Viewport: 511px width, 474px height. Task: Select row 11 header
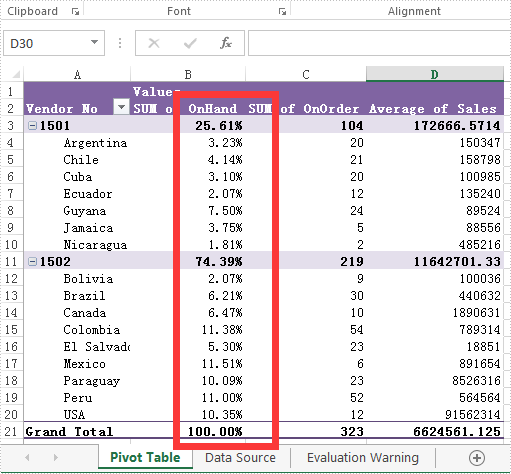click(11, 262)
